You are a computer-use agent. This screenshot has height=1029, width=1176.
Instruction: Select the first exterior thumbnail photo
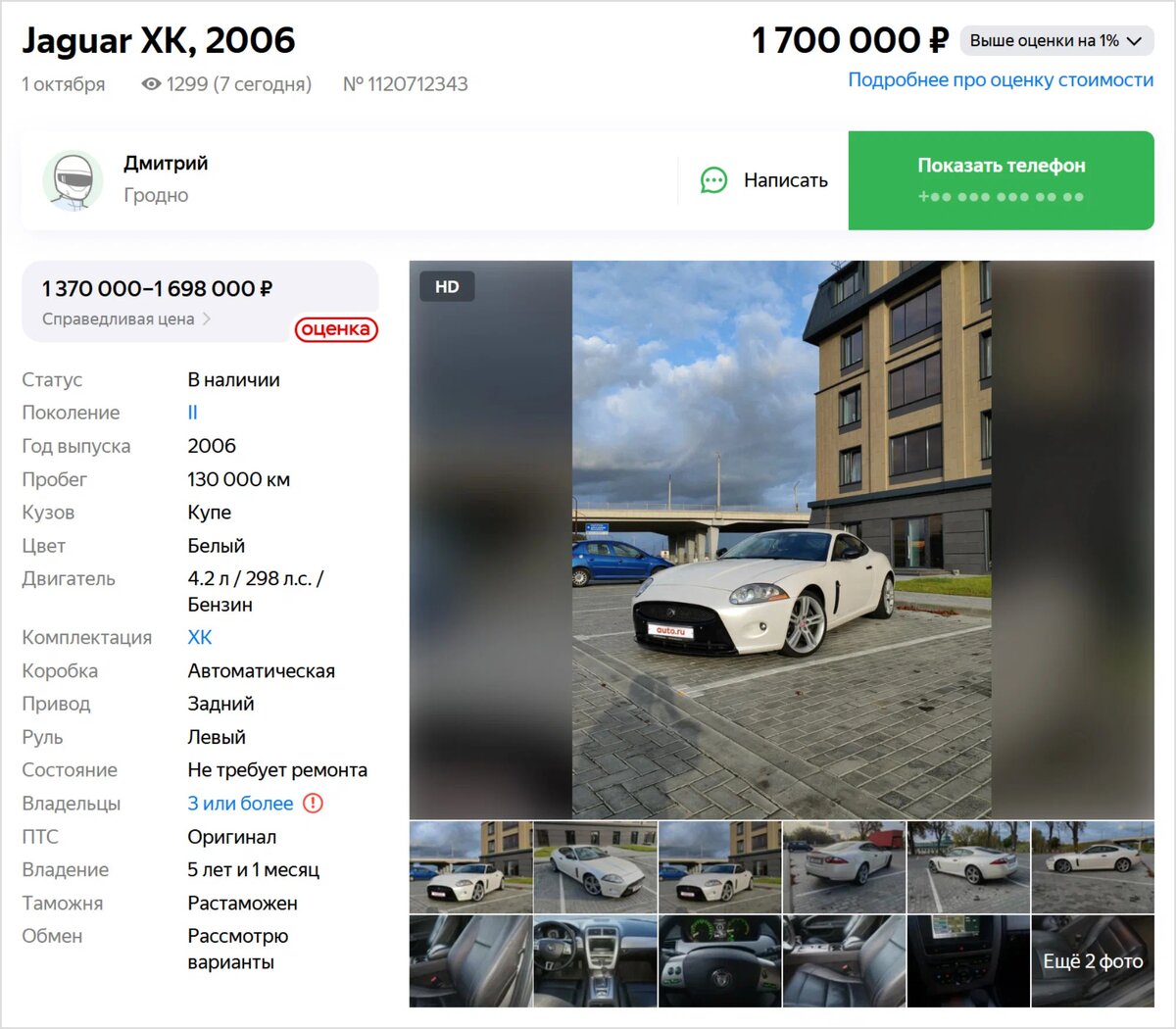tap(470, 867)
